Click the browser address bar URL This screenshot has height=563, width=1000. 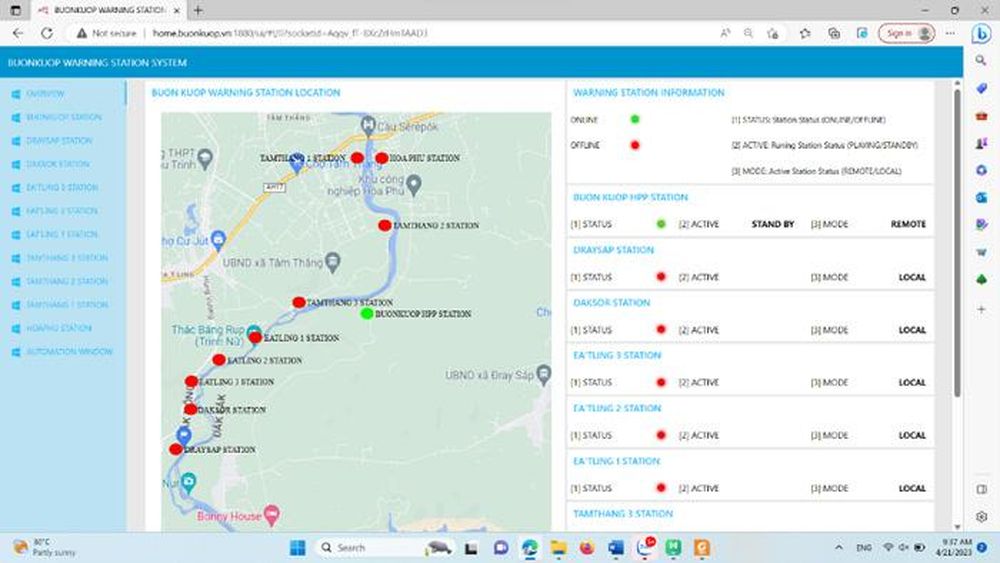[x=290, y=33]
